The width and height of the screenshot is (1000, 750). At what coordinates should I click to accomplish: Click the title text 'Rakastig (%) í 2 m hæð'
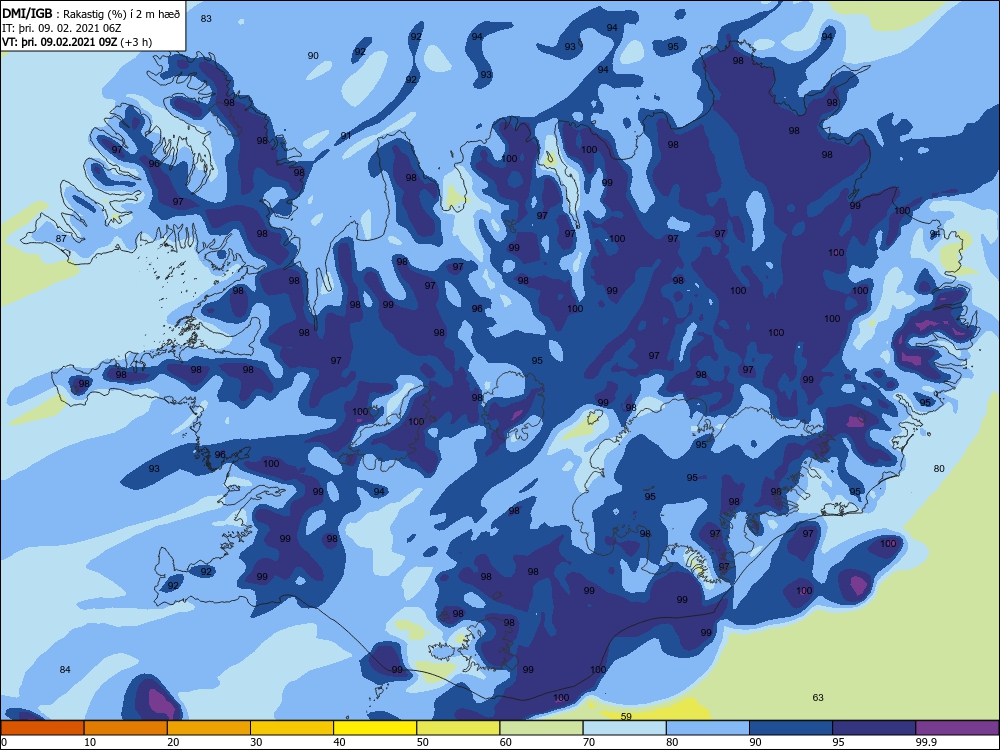click(x=122, y=15)
